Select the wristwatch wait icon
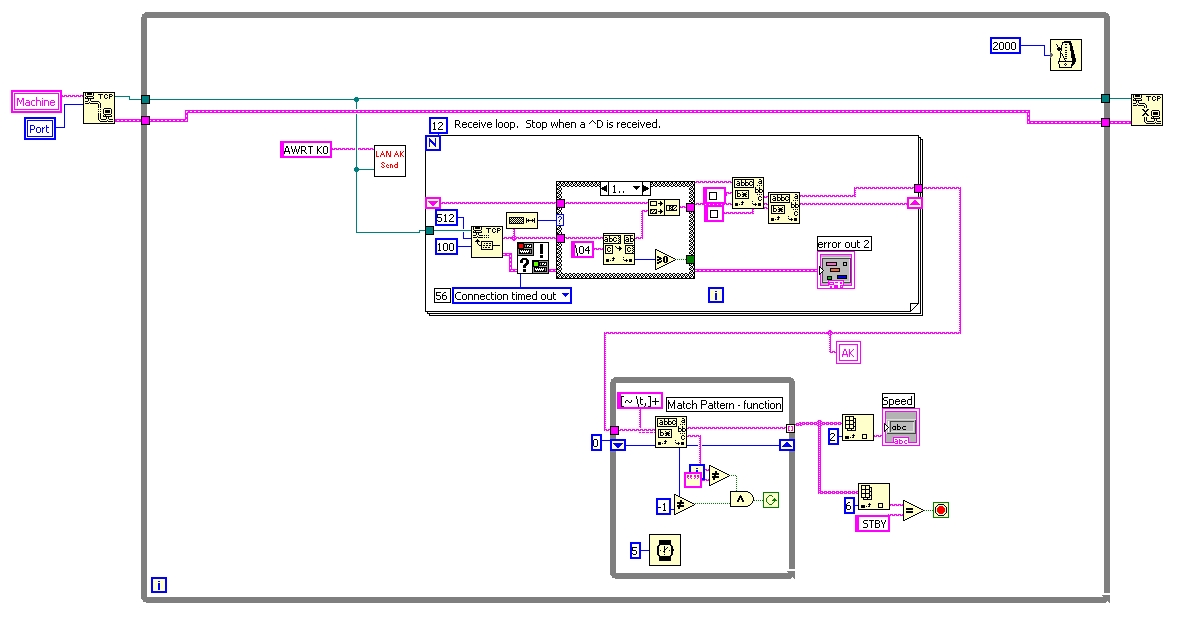Viewport: 1184px width, 619px height. 664,550
